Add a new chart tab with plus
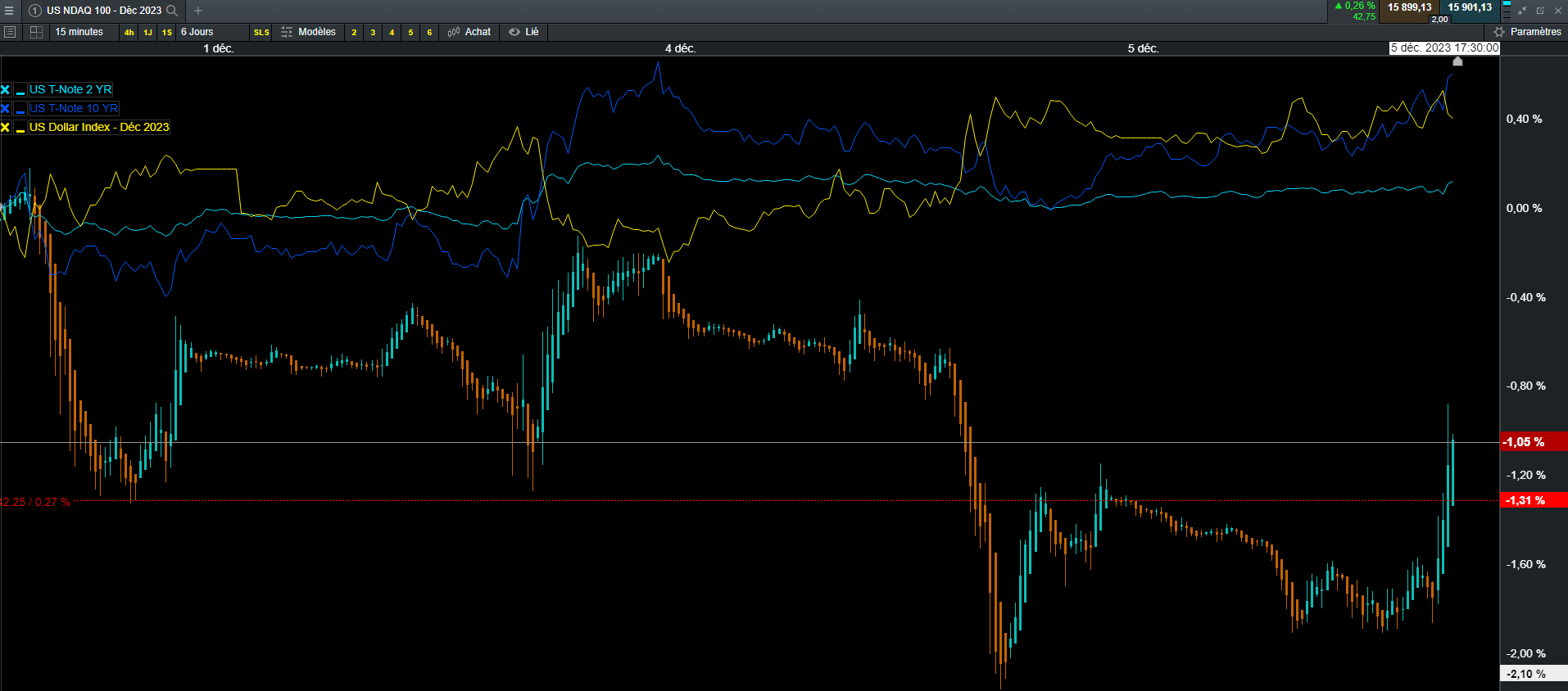 pos(198,11)
